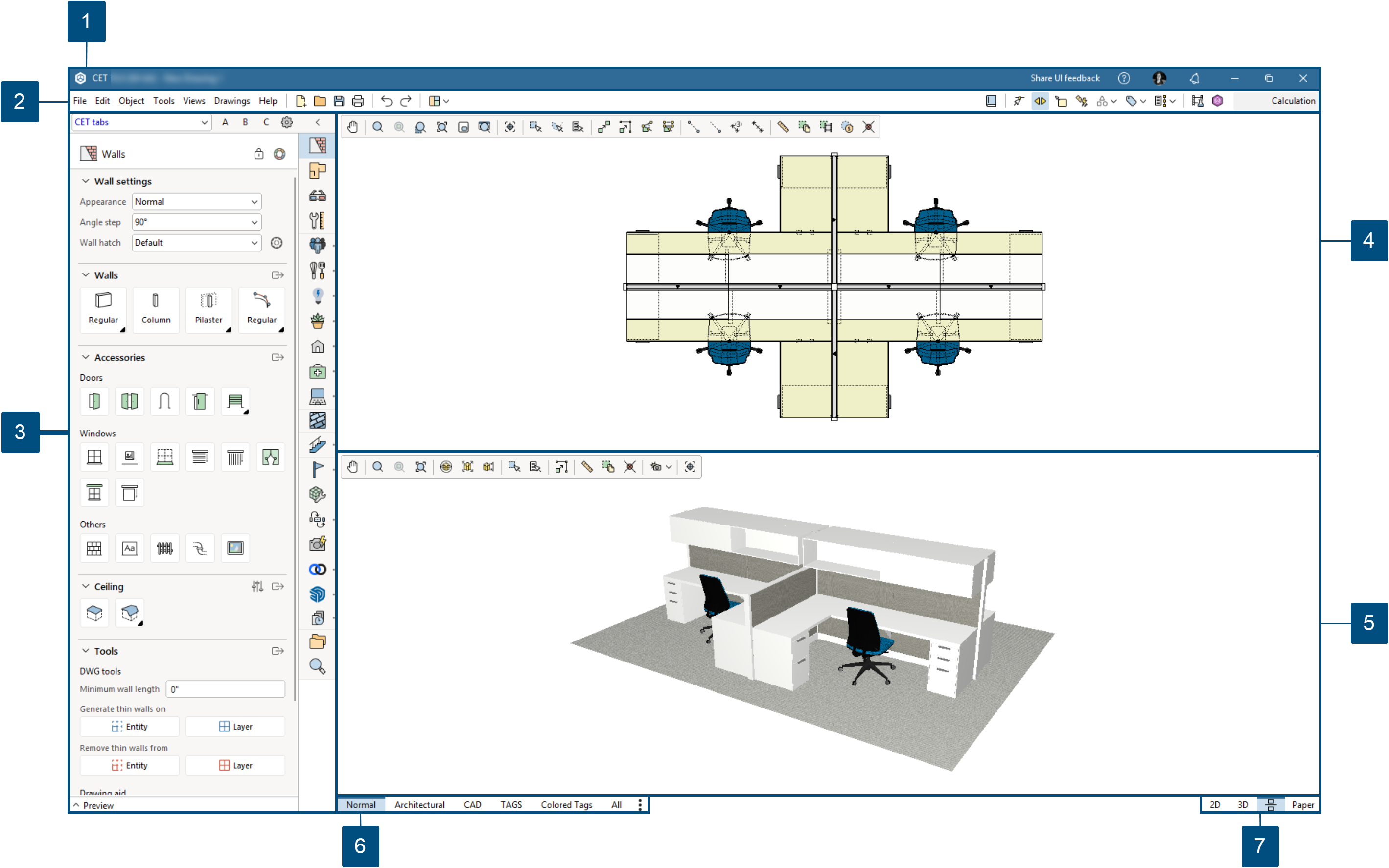Screen dimensions: 1389x868
Task: Select the home/architecture icon in the toolbar
Action: click(x=318, y=347)
